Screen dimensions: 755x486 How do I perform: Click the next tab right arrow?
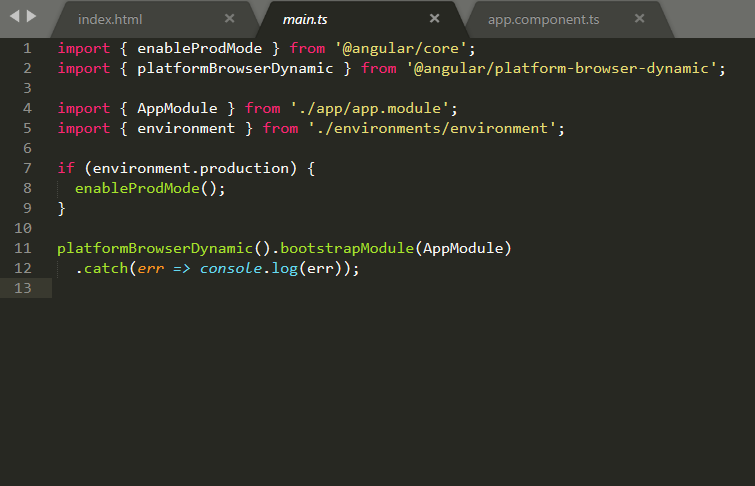pos(31,16)
